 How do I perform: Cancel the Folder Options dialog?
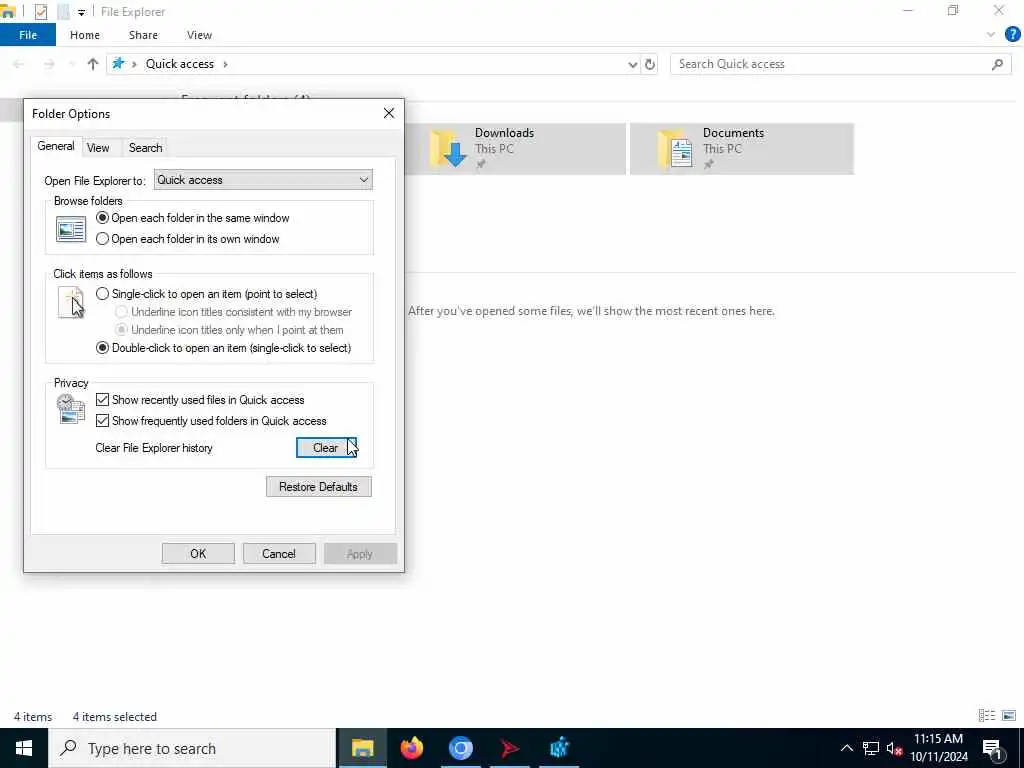point(279,554)
